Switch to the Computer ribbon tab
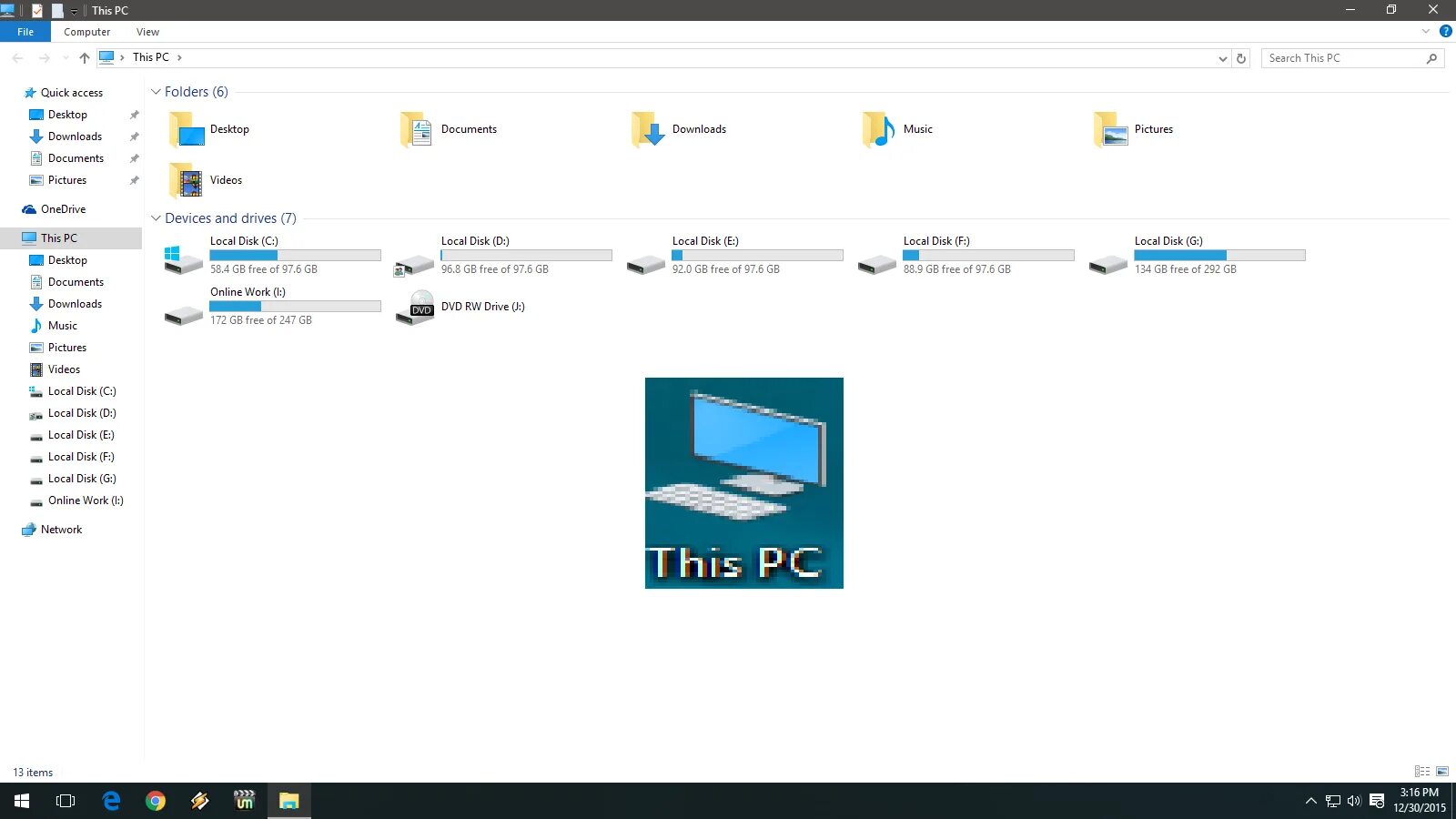The height and width of the screenshot is (819, 1456). (x=86, y=31)
